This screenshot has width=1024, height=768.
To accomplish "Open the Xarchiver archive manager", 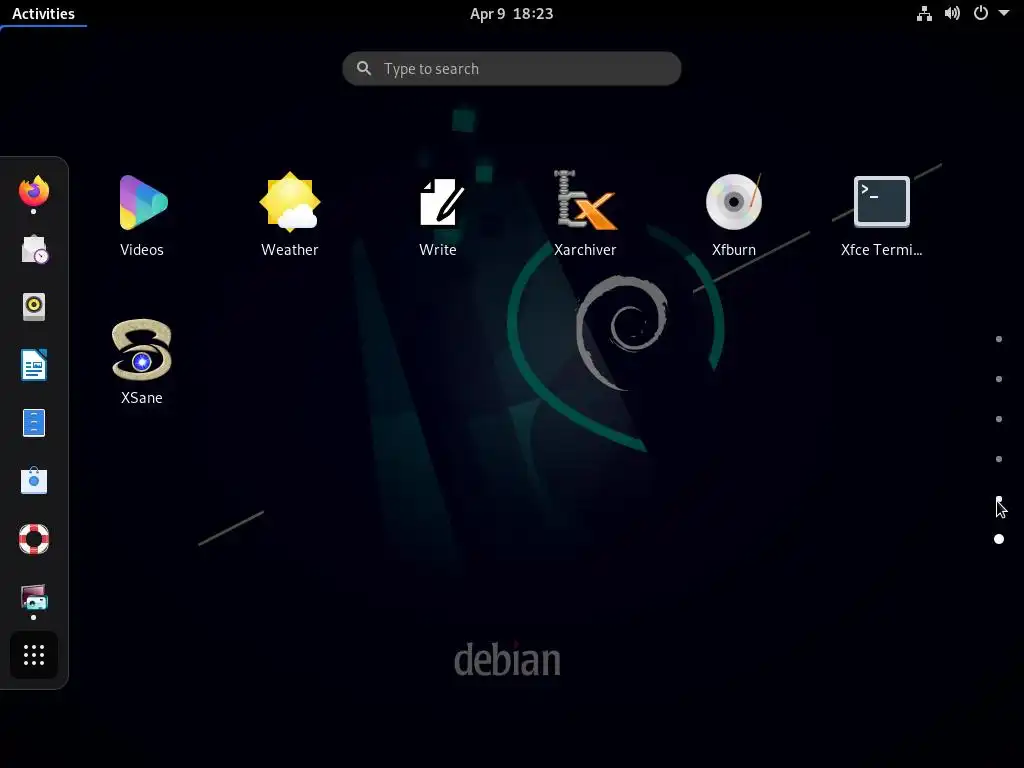I will [x=585, y=216].
